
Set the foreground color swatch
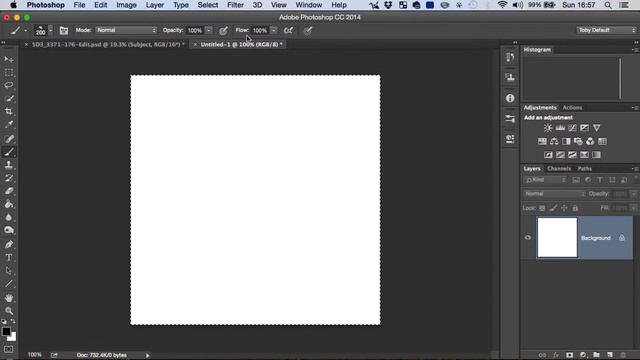click(x=6, y=331)
